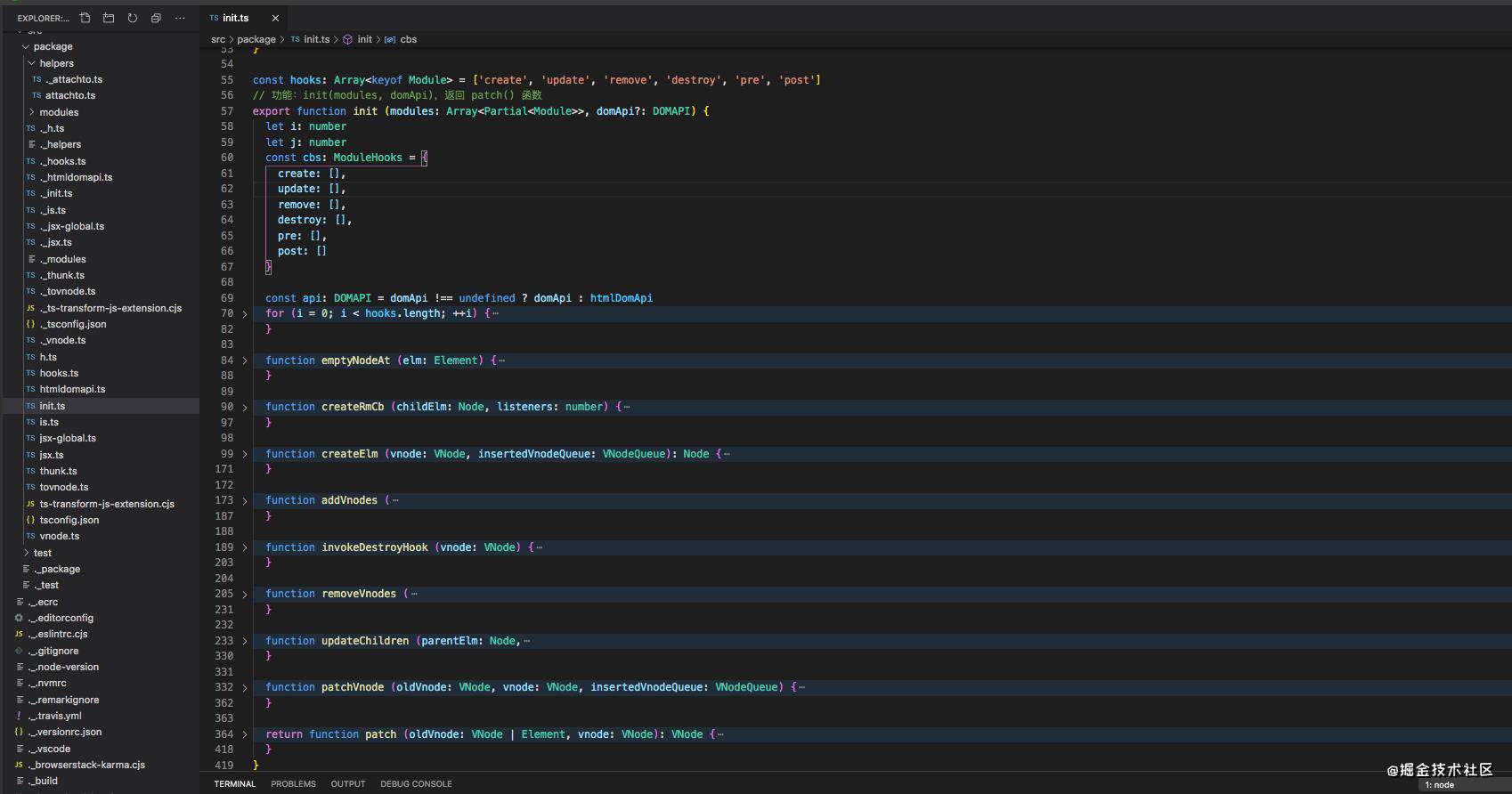Click the 'init' function name on line 57

(365, 111)
